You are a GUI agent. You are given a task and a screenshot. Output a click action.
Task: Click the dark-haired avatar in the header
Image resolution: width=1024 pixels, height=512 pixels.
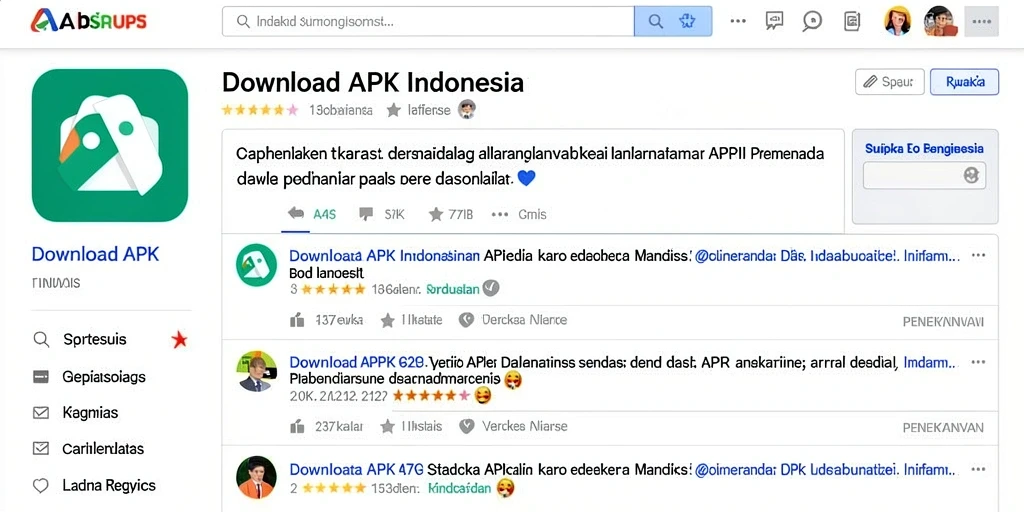click(x=940, y=21)
